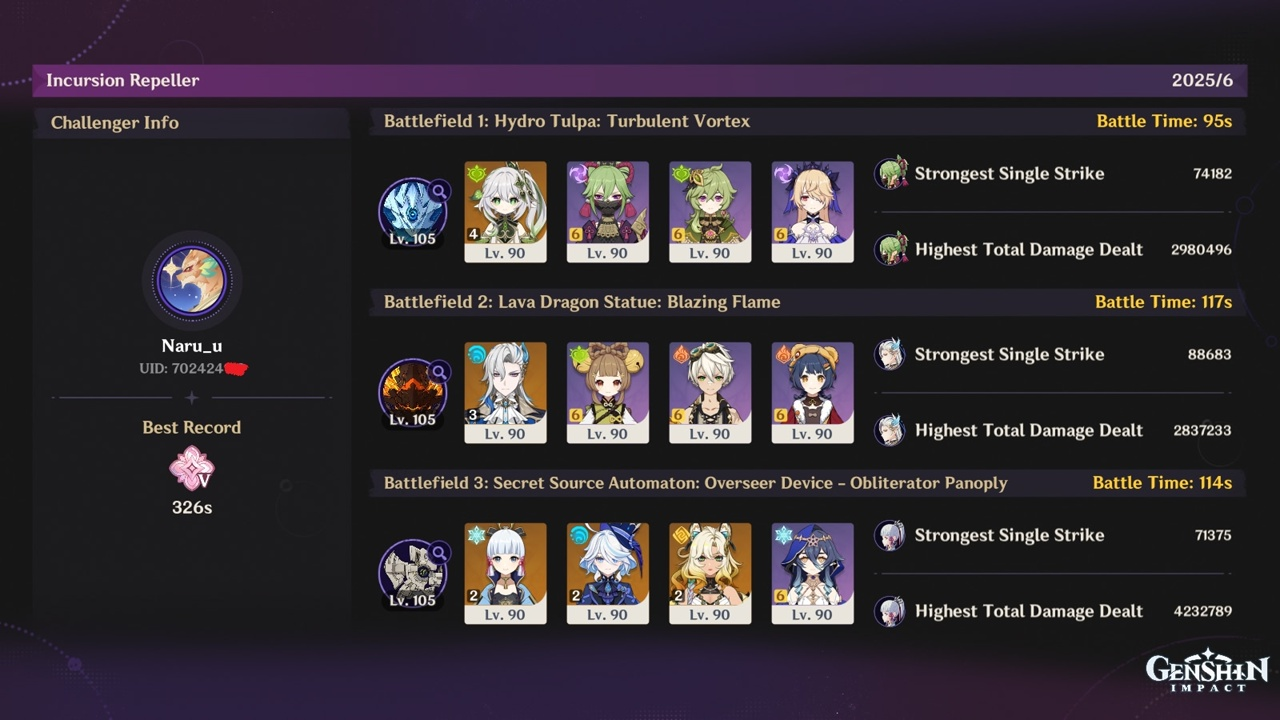This screenshot has width=1280, height=720.
Task: Click the Battlefield 3 Secret Source Automaton header
Action: pos(808,483)
